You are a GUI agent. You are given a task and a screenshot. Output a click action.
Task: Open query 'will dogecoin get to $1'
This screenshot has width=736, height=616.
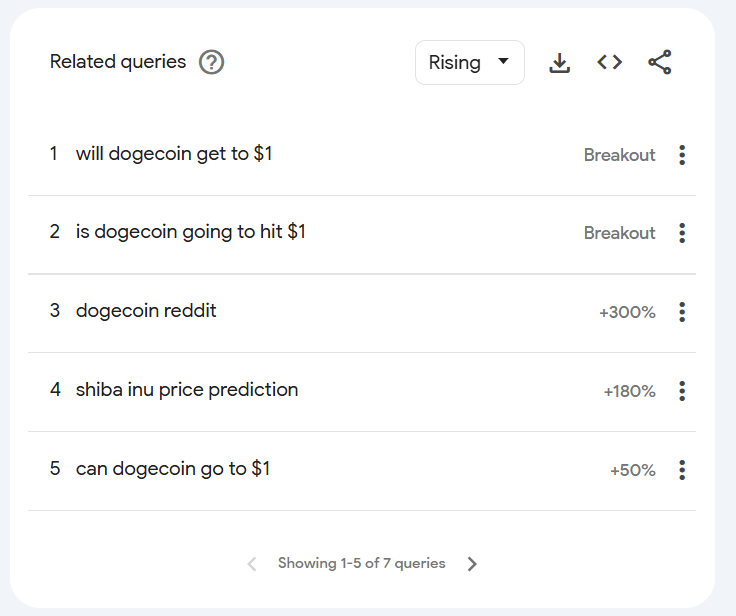click(x=174, y=154)
